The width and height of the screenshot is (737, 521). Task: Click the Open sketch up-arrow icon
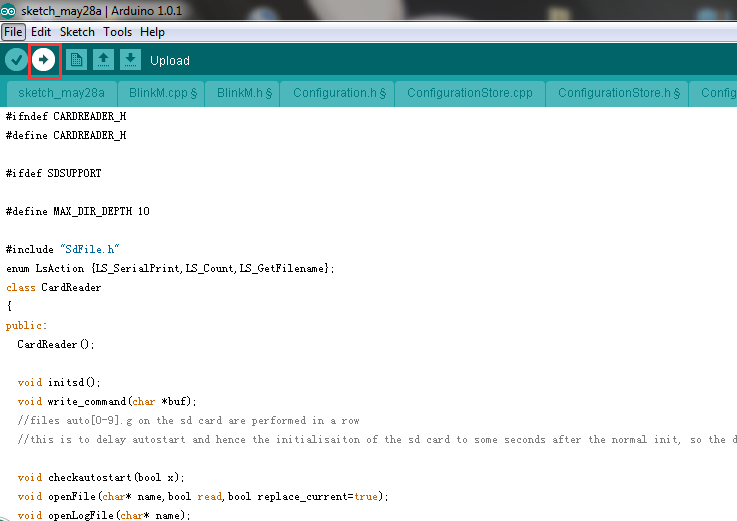[x=103, y=60]
